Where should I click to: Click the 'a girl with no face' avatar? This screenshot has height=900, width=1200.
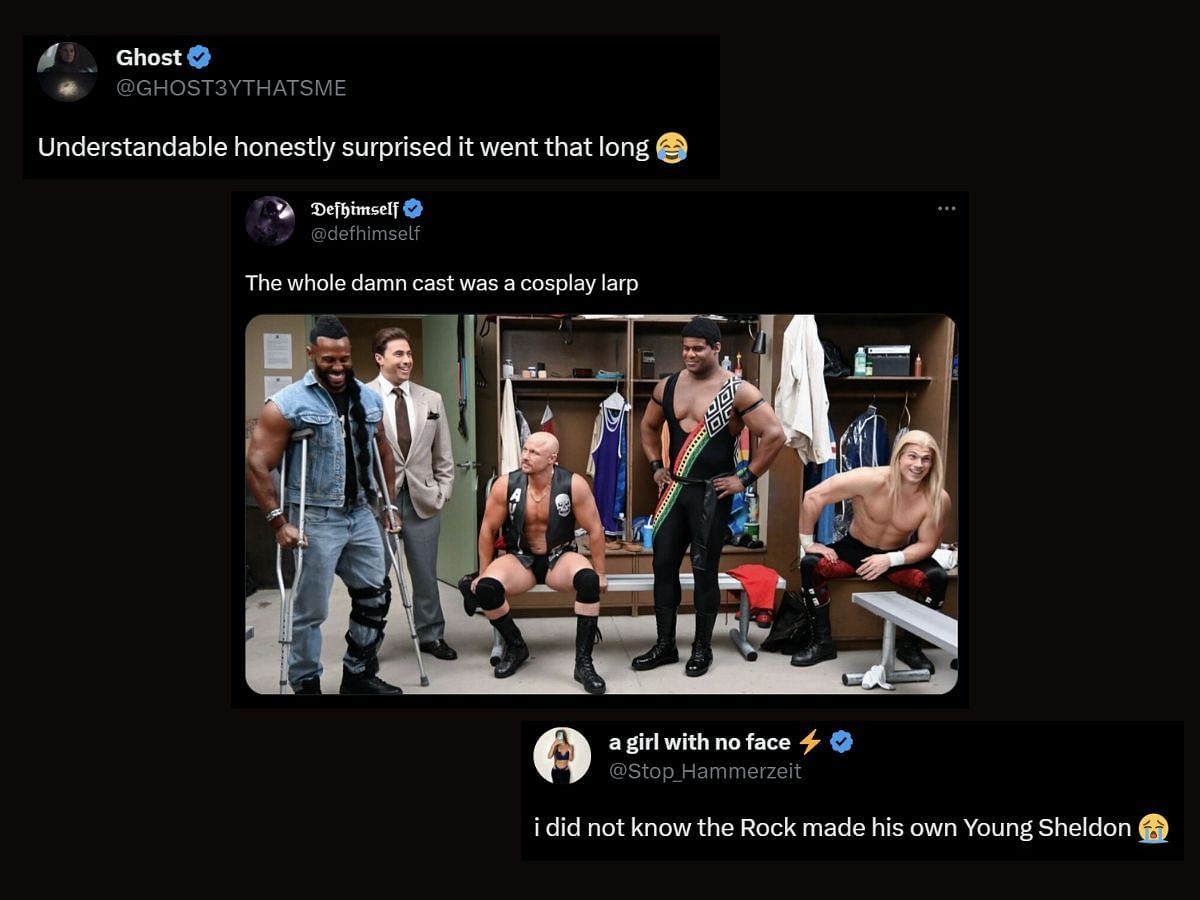pyautogui.click(x=562, y=755)
